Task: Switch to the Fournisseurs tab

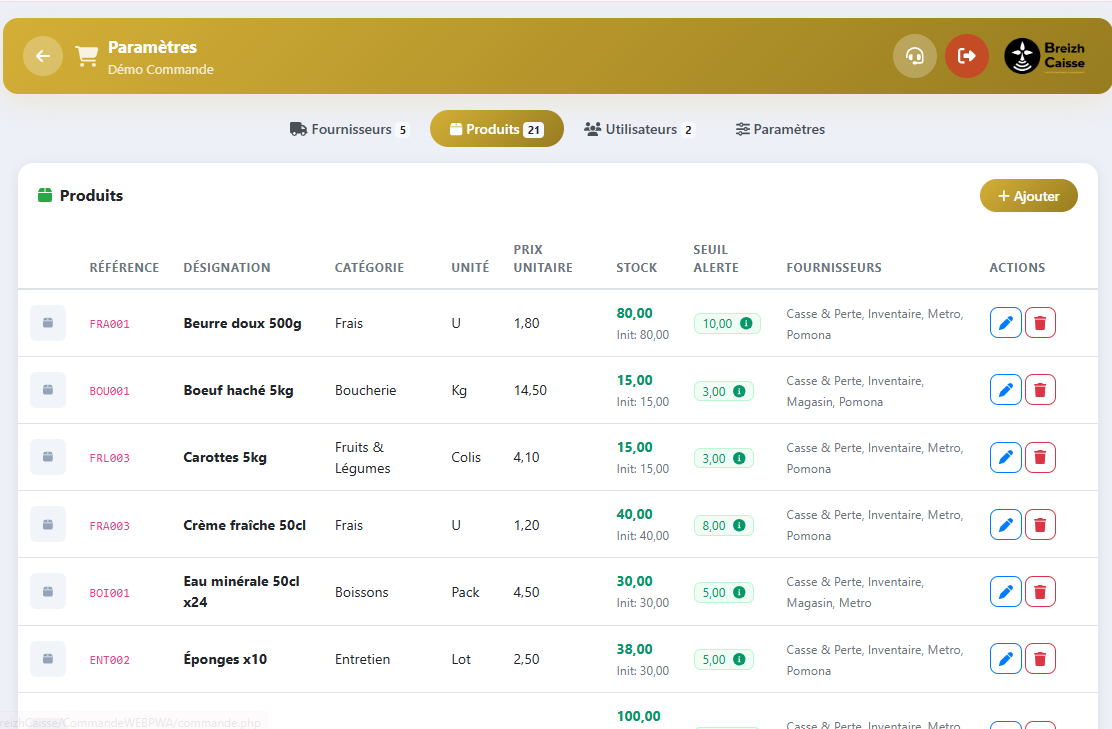Action: pyautogui.click(x=349, y=129)
